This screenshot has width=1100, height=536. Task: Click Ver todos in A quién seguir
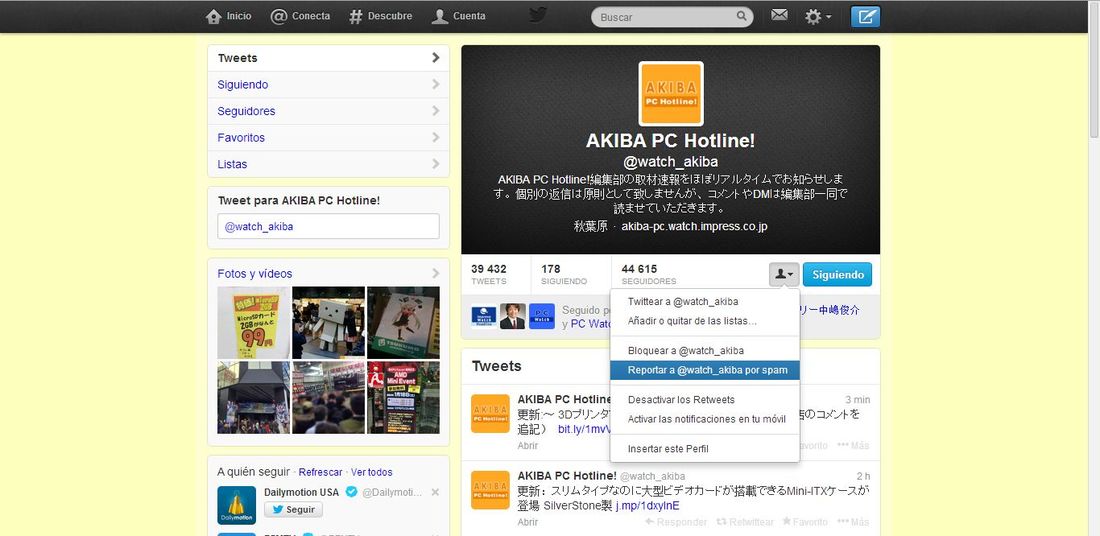372,473
